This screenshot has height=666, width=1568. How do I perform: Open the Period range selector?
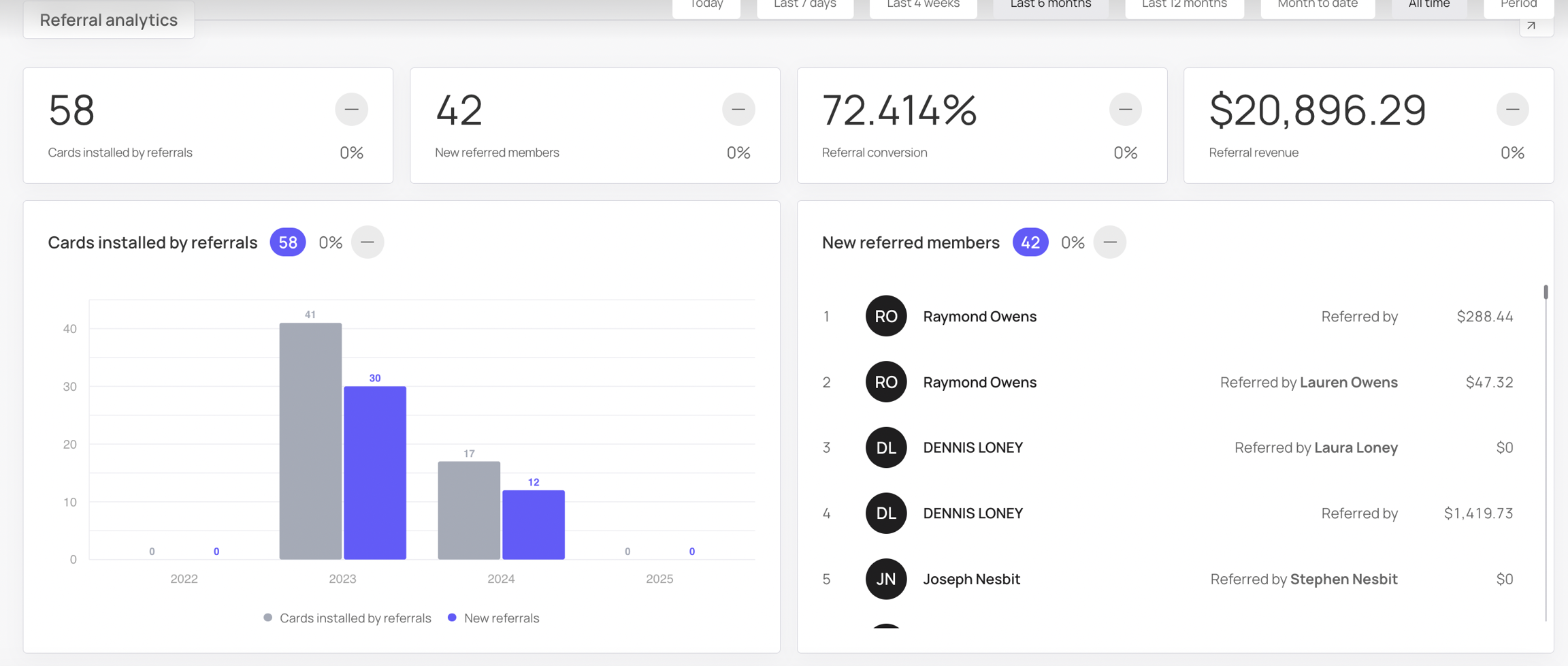point(1518,5)
